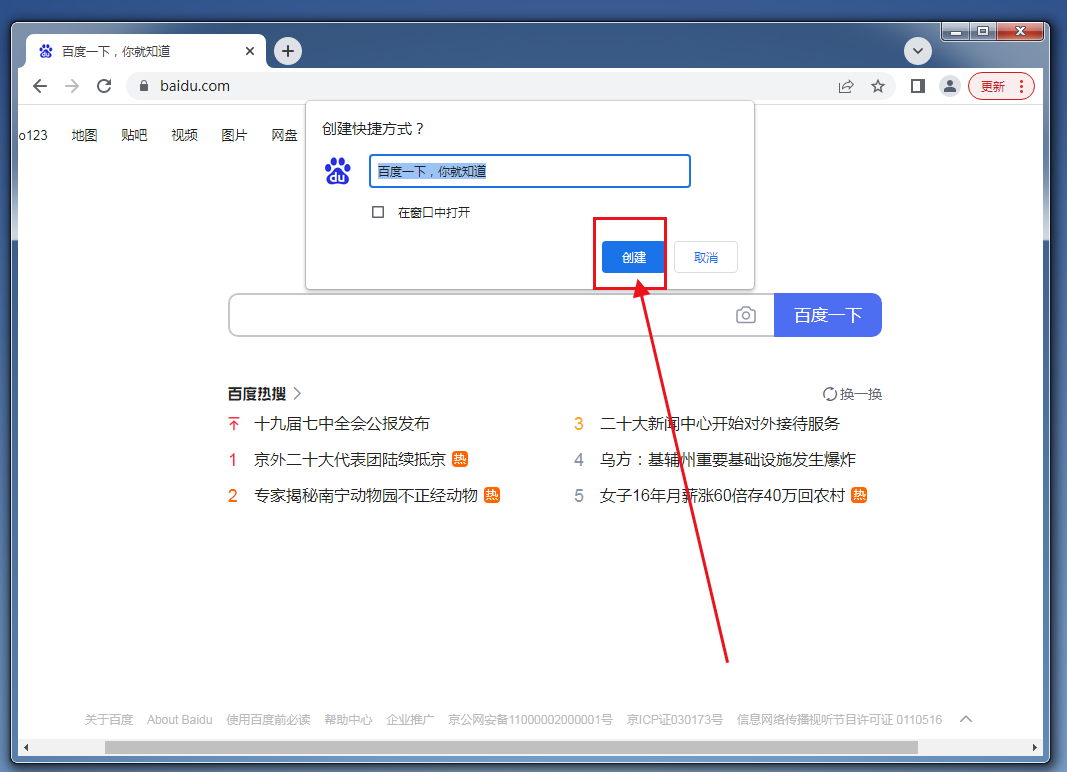This screenshot has height=772, width=1067.
Task: Click 信息网络传播视听节目许可证 0110516 text
Action: (x=839, y=720)
